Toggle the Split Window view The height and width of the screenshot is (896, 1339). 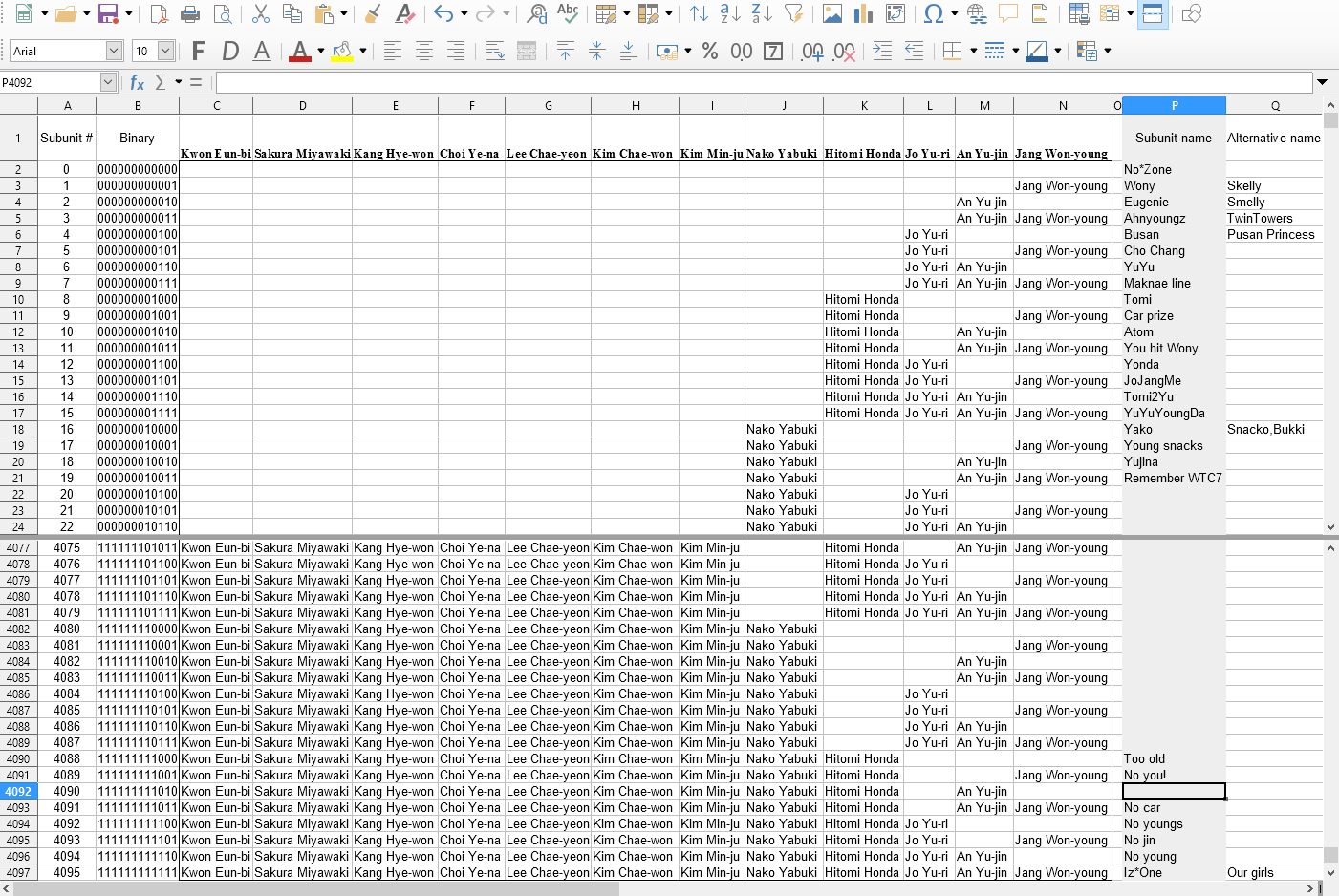(1153, 13)
